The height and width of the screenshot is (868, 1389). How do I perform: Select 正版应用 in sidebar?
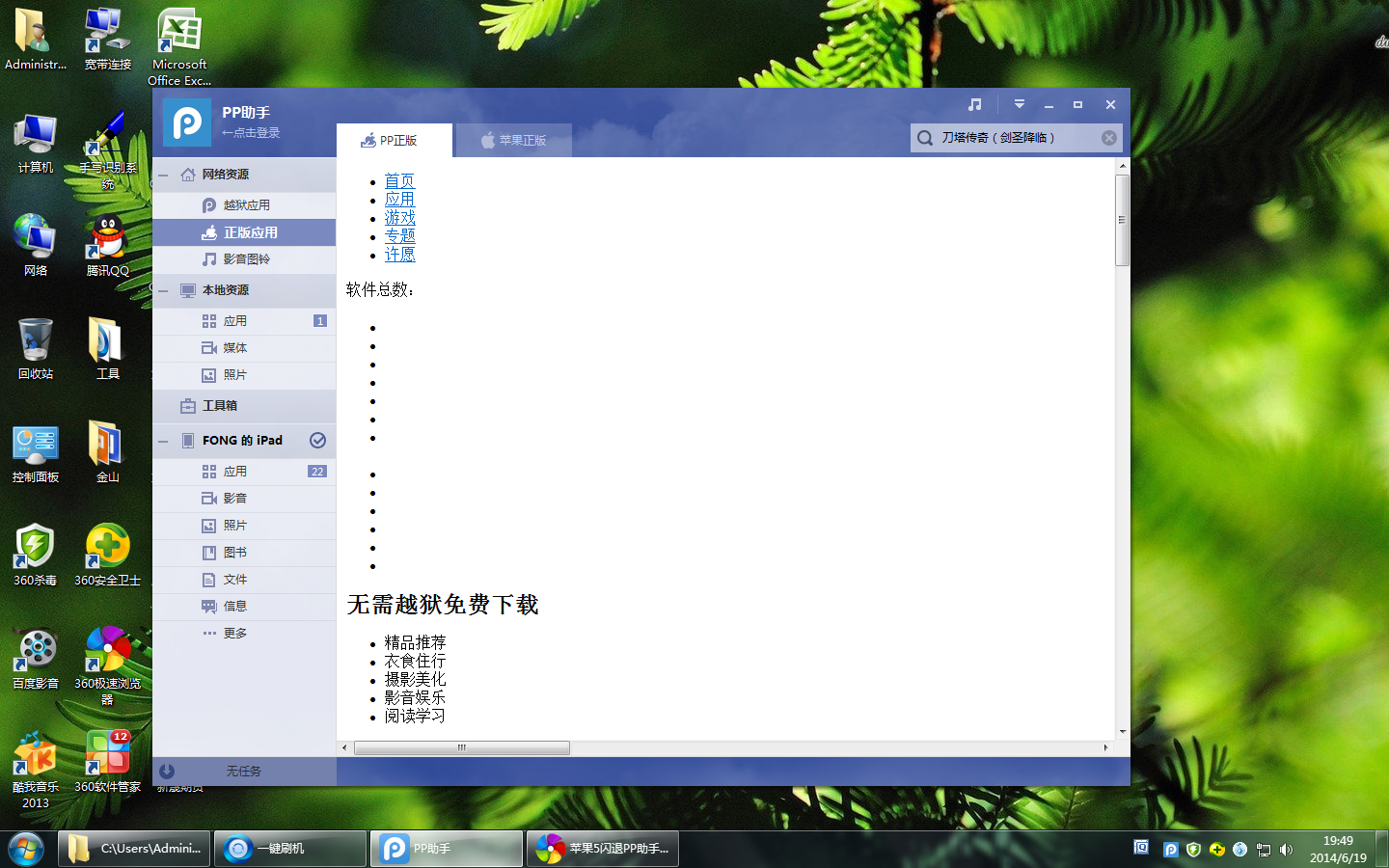pyautogui.click(x=244, y=232)
